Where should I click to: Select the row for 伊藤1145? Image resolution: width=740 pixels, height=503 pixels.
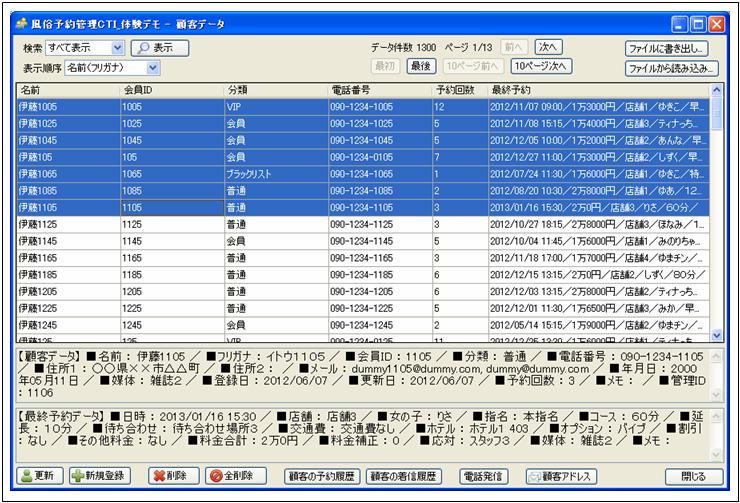67,241
